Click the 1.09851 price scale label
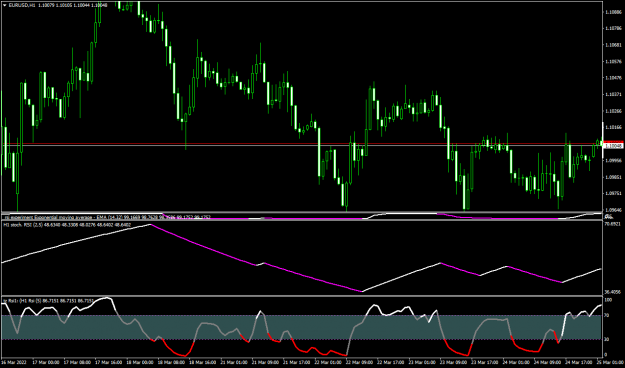Screen dimensions: 625x368 [613, 177]
